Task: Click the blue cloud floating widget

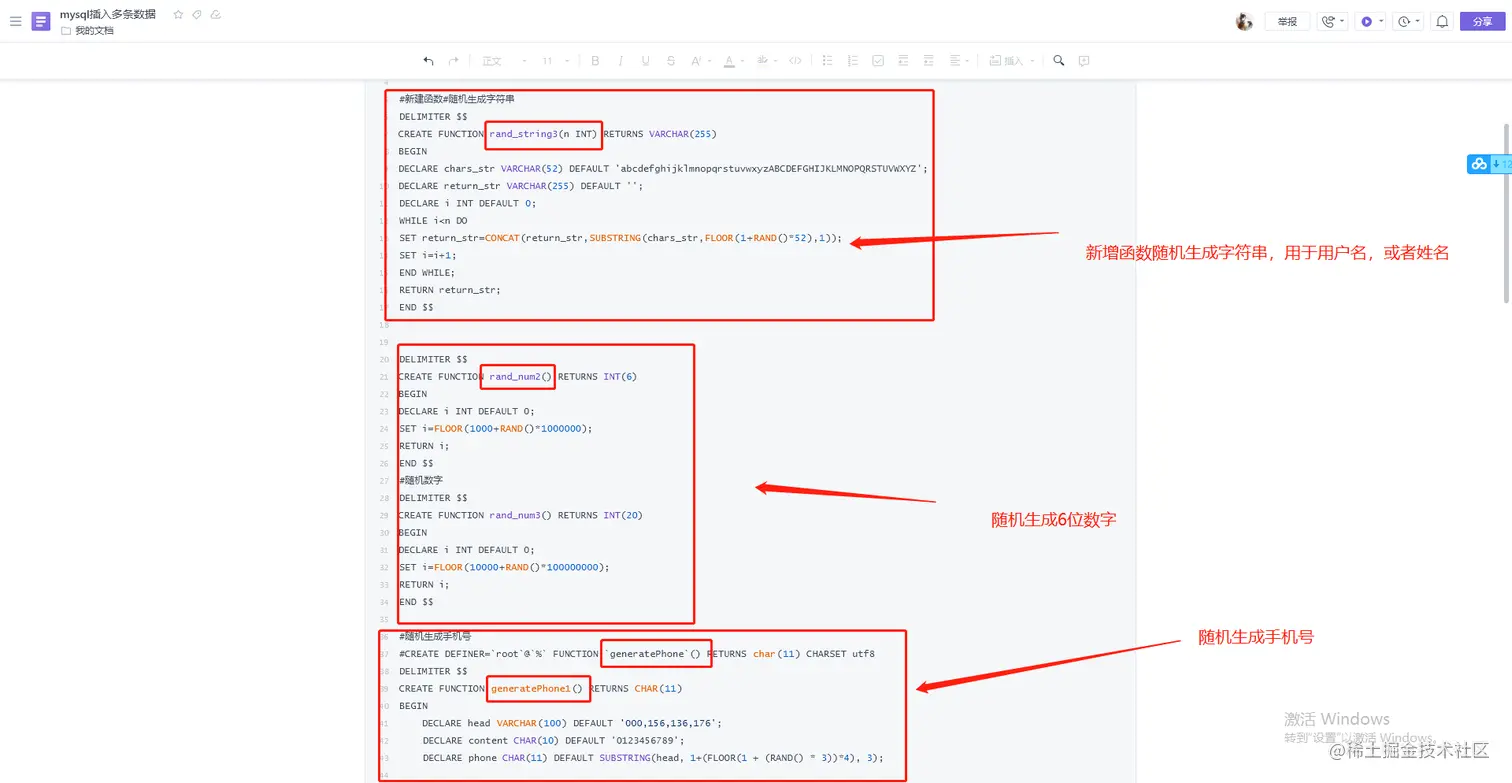Action: point(1478,164)
